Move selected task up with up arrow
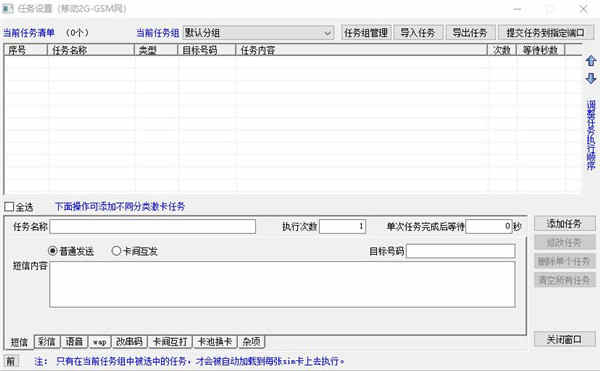This screenshot has width=600, height=371. [x=591, y=61]
